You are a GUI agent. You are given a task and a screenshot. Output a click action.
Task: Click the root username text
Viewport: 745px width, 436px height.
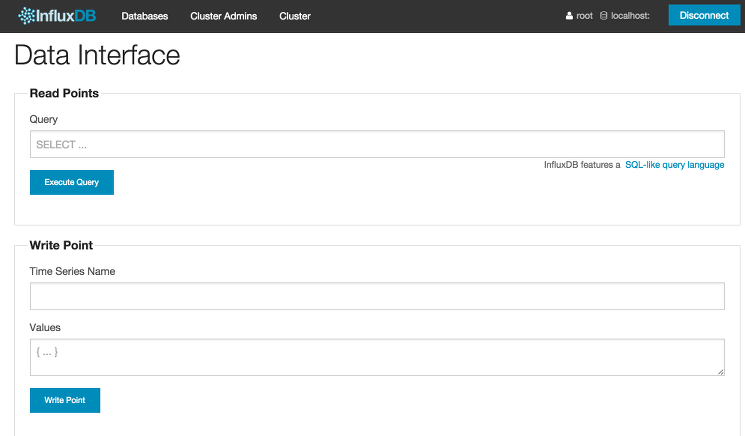click(584, 16)
